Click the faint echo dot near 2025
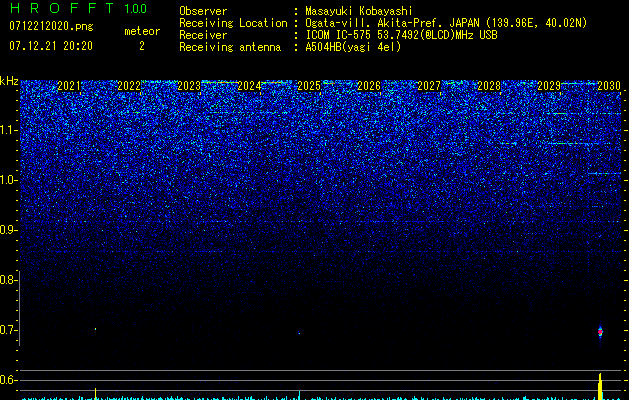Image resolution: width=629 pixels, height=400 pixels. (299, 333)
